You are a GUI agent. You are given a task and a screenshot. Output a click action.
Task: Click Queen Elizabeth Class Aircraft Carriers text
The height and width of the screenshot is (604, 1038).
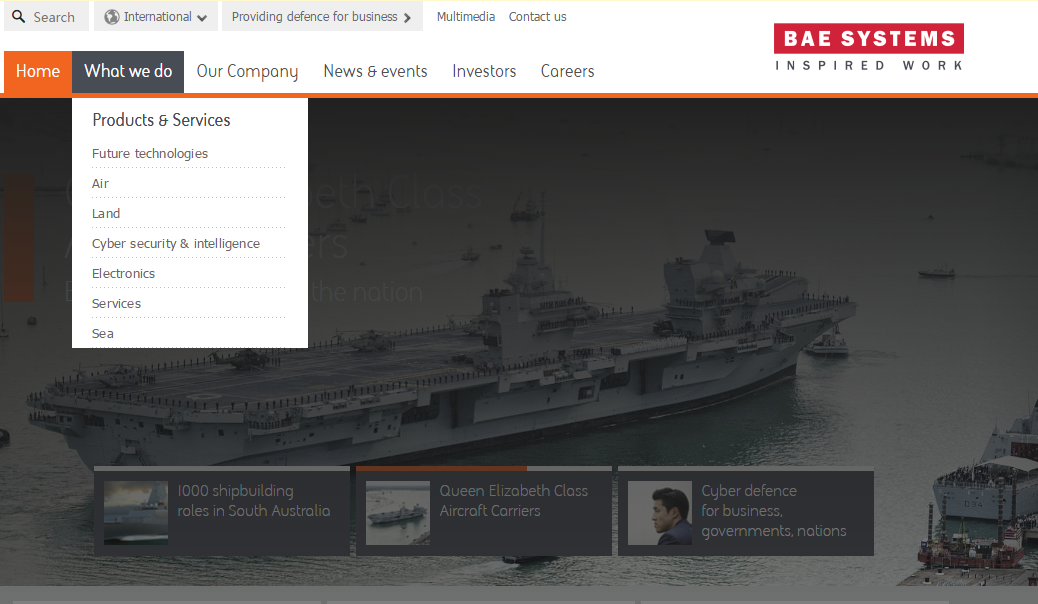click(x=514, y=501)
